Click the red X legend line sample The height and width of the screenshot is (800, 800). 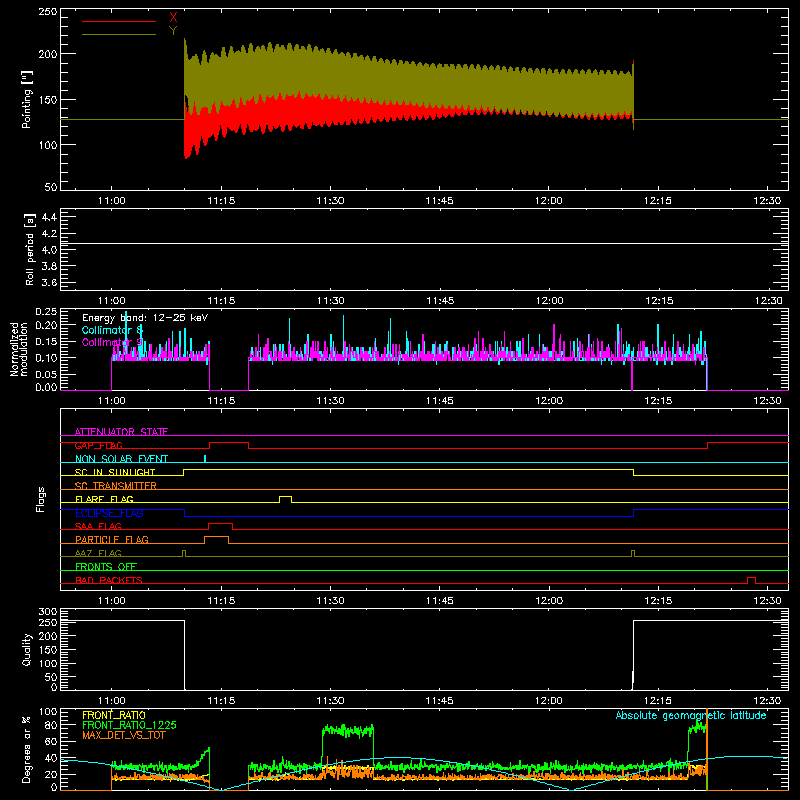pyautogui.click(x=119, y=21)
